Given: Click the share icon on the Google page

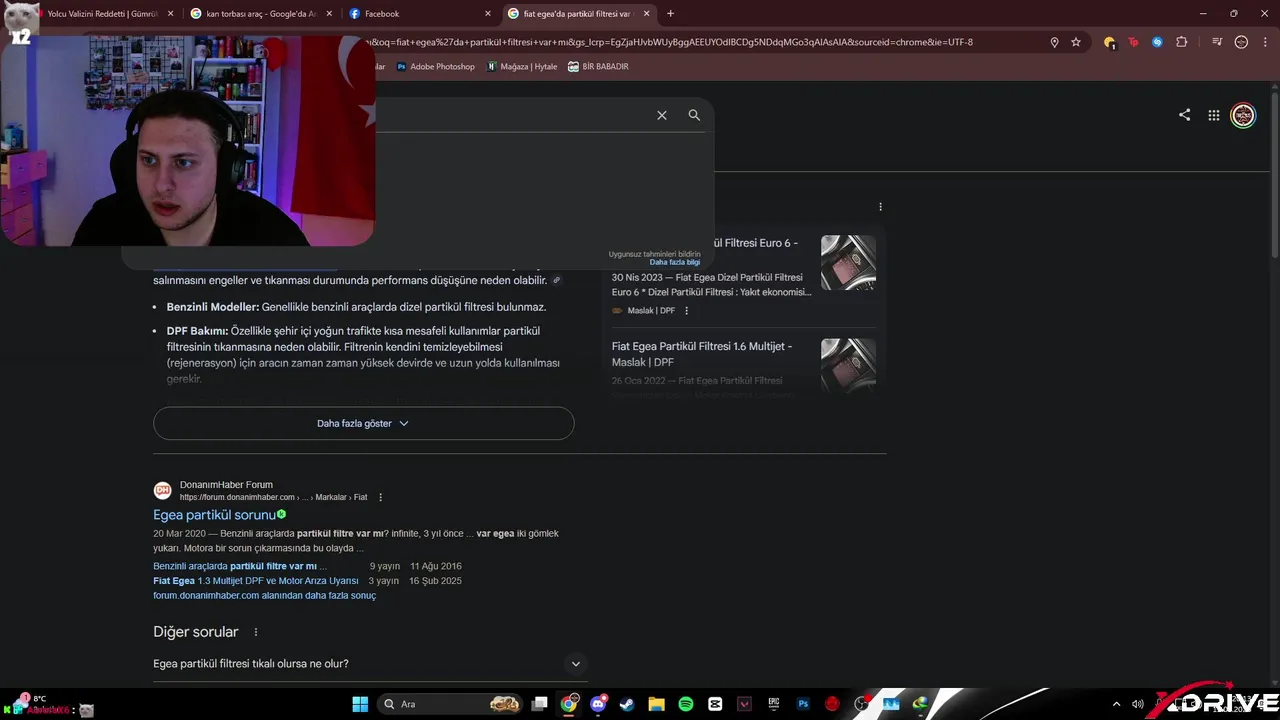Looking at the screenshot, I should 1184,115.
